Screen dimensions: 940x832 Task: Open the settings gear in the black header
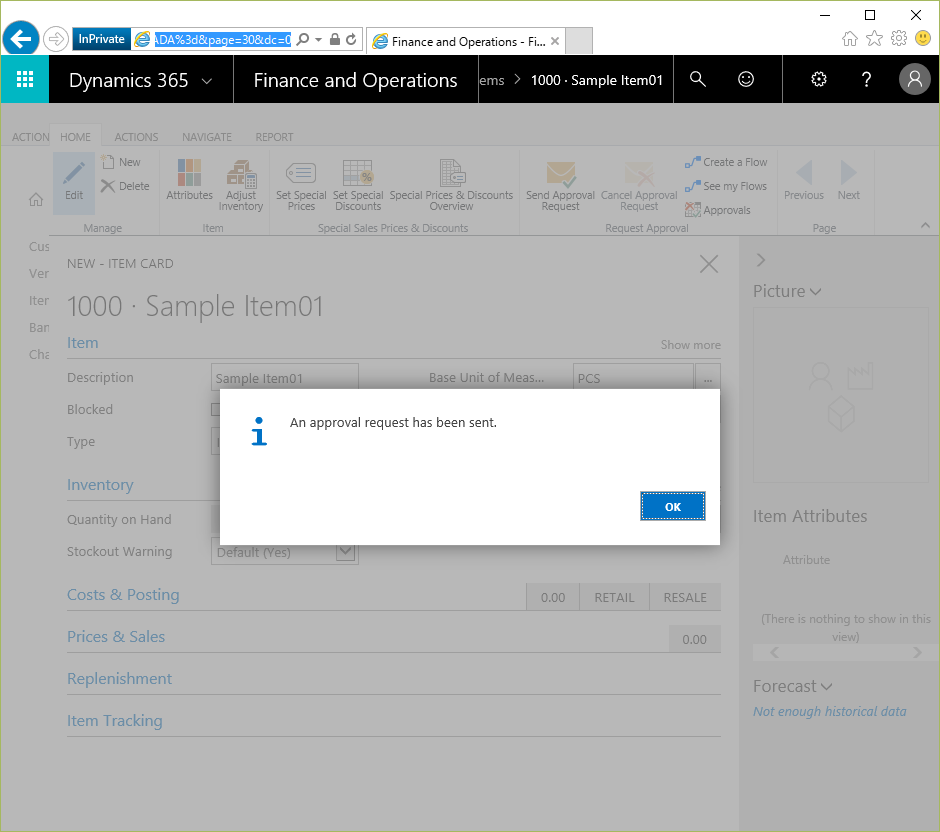818,79
